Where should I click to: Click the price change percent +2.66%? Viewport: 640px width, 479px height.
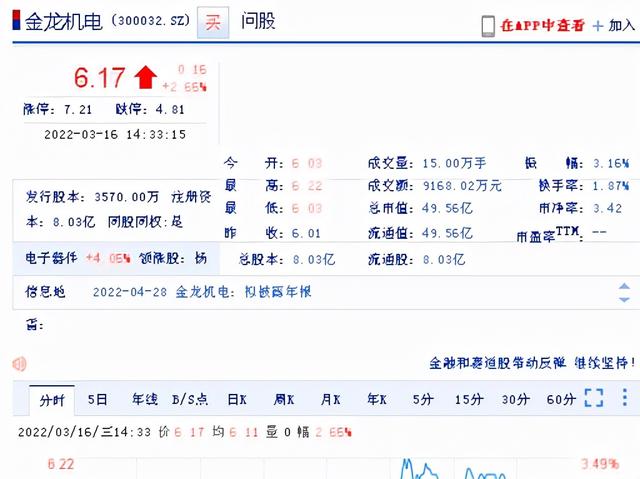click(184, 87)
